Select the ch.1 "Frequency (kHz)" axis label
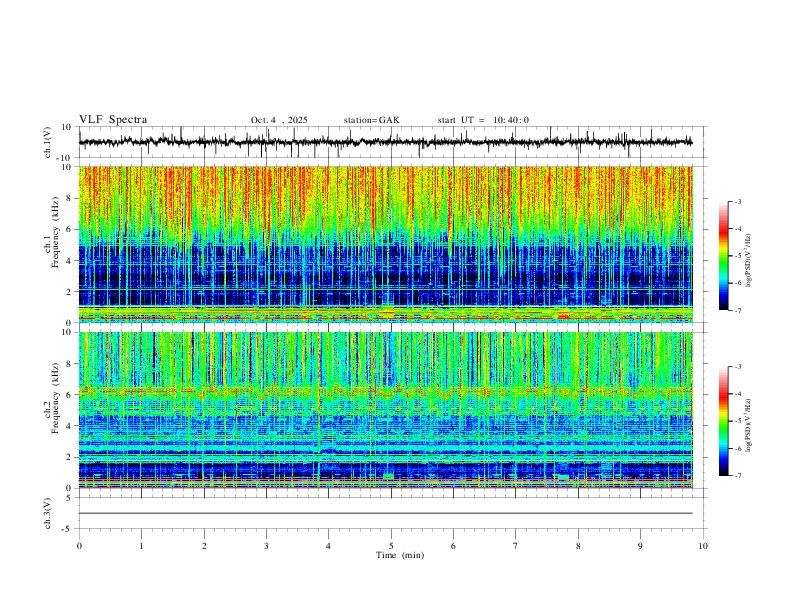792x612 pixels. click(x=55, y=232)
